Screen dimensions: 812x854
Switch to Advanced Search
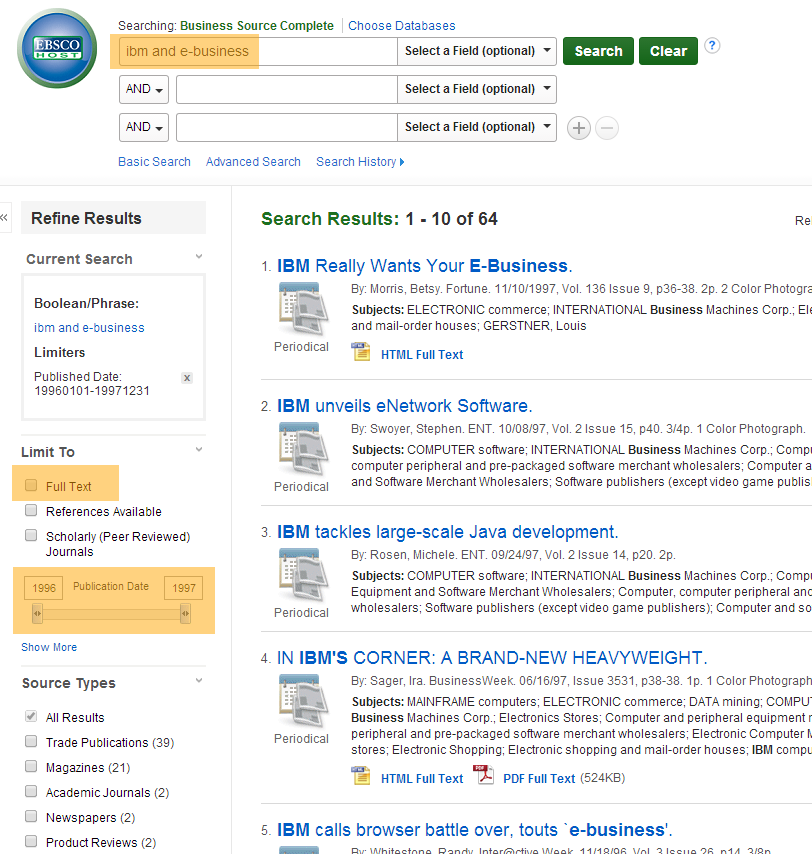click(x=253, y=162)
